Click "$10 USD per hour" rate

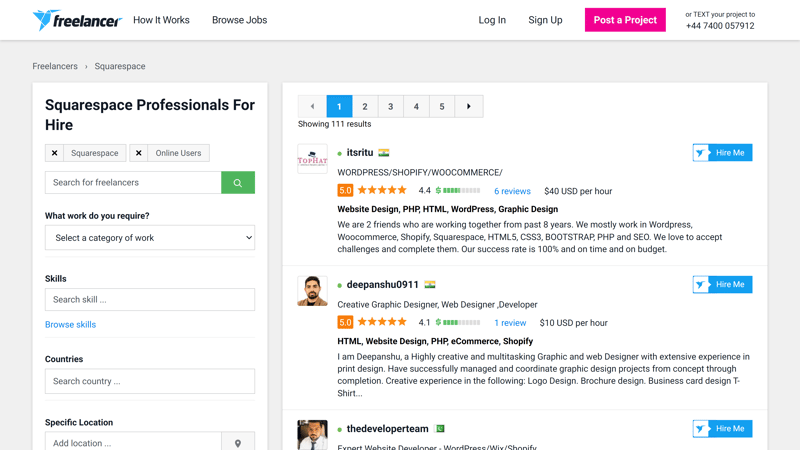[573, 323]
